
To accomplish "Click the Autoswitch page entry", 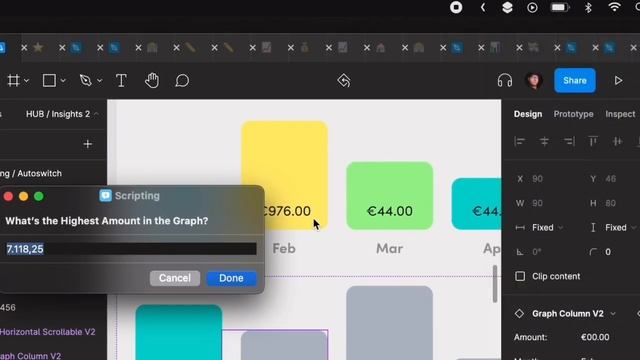I will pos(31,173).
